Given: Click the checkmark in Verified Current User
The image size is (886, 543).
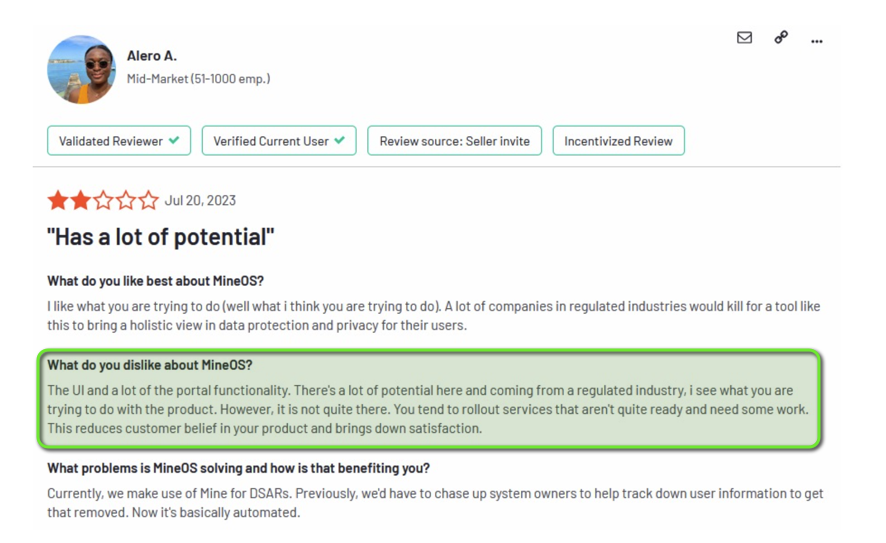Looking at the screenshot, I should pos(339,140).
